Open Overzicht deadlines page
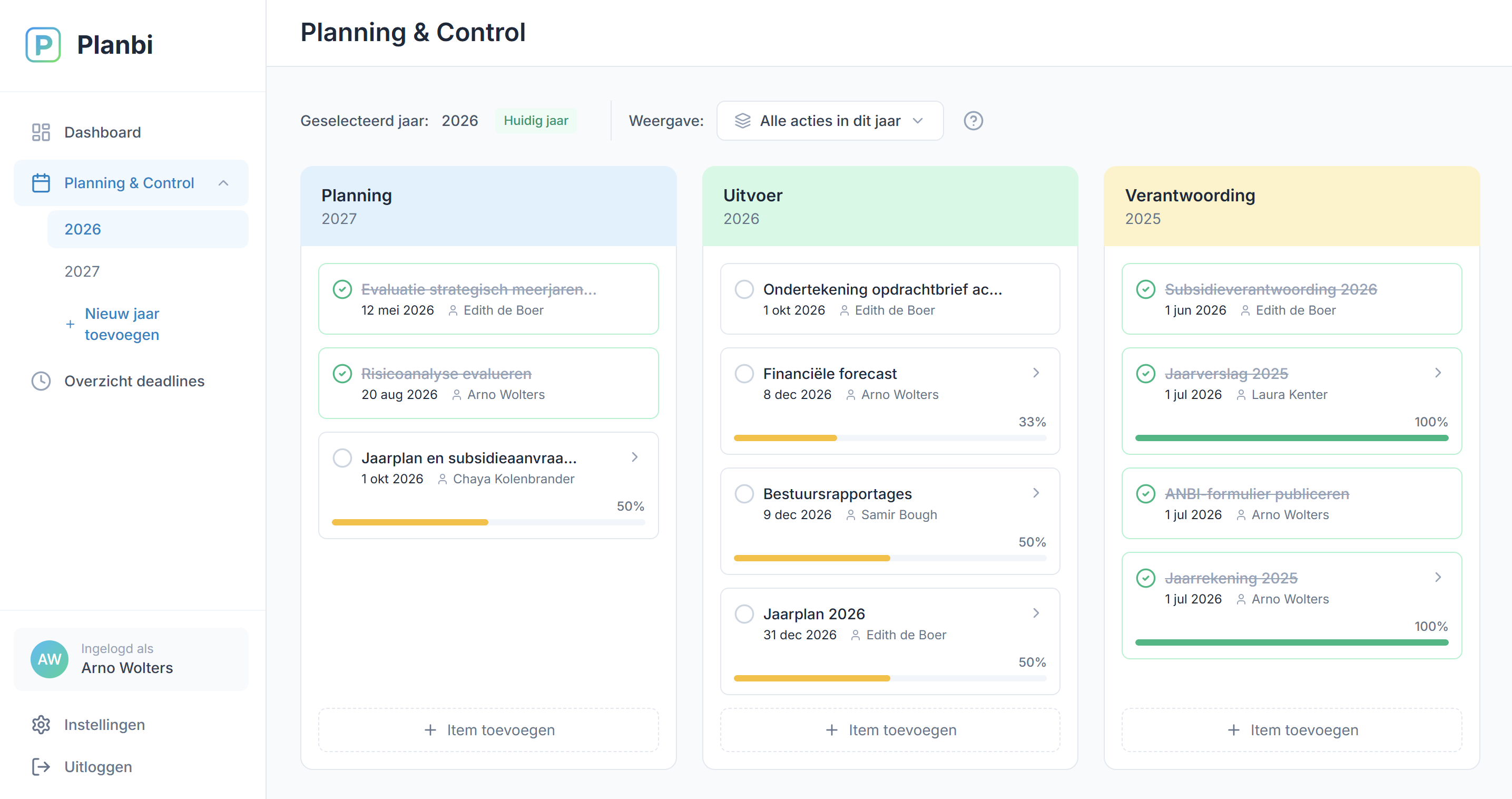1512x799 pixels. click(131, 381)
